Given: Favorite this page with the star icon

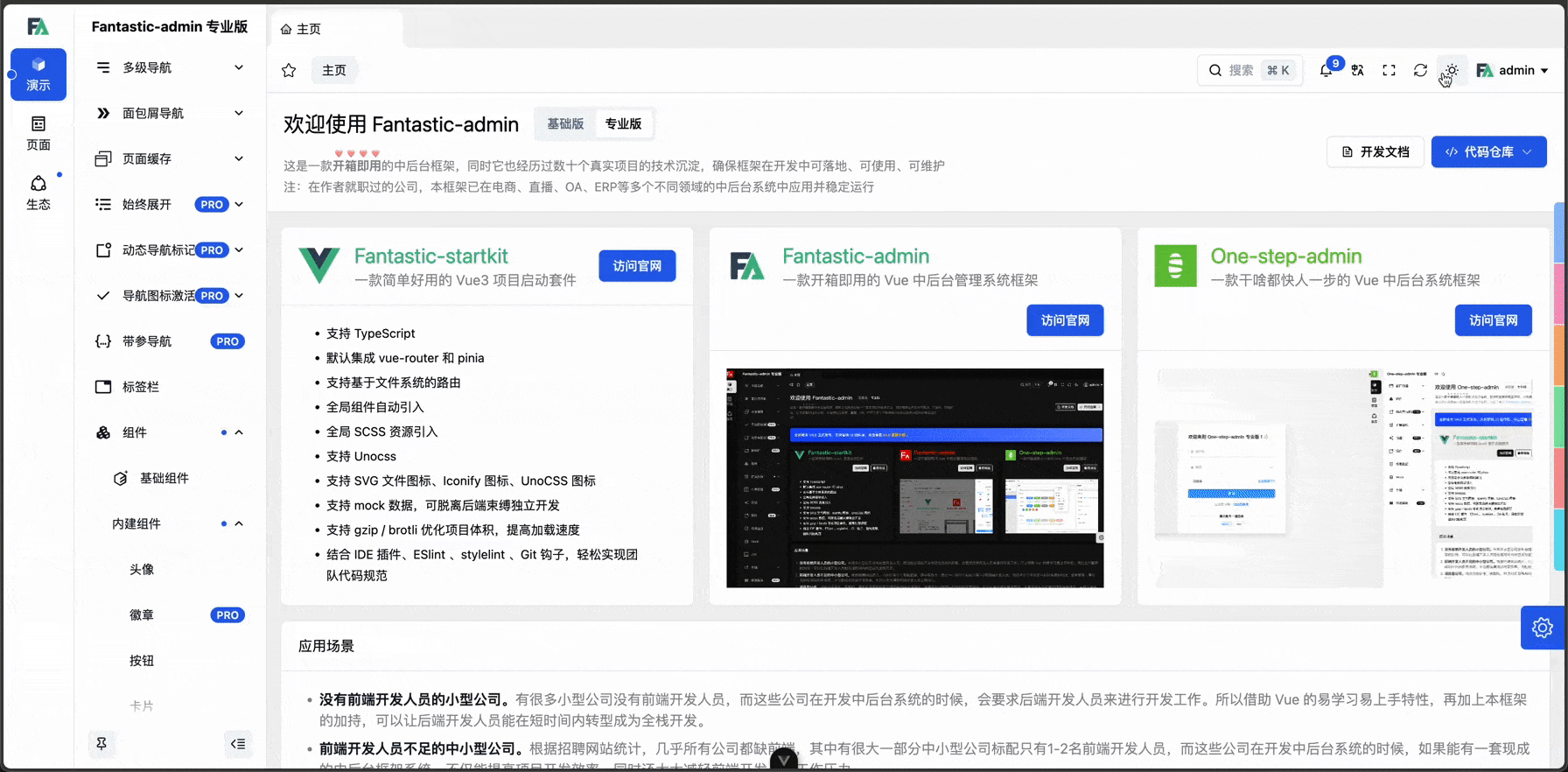Looking at the screenshot, I should [x=289, y=70].
